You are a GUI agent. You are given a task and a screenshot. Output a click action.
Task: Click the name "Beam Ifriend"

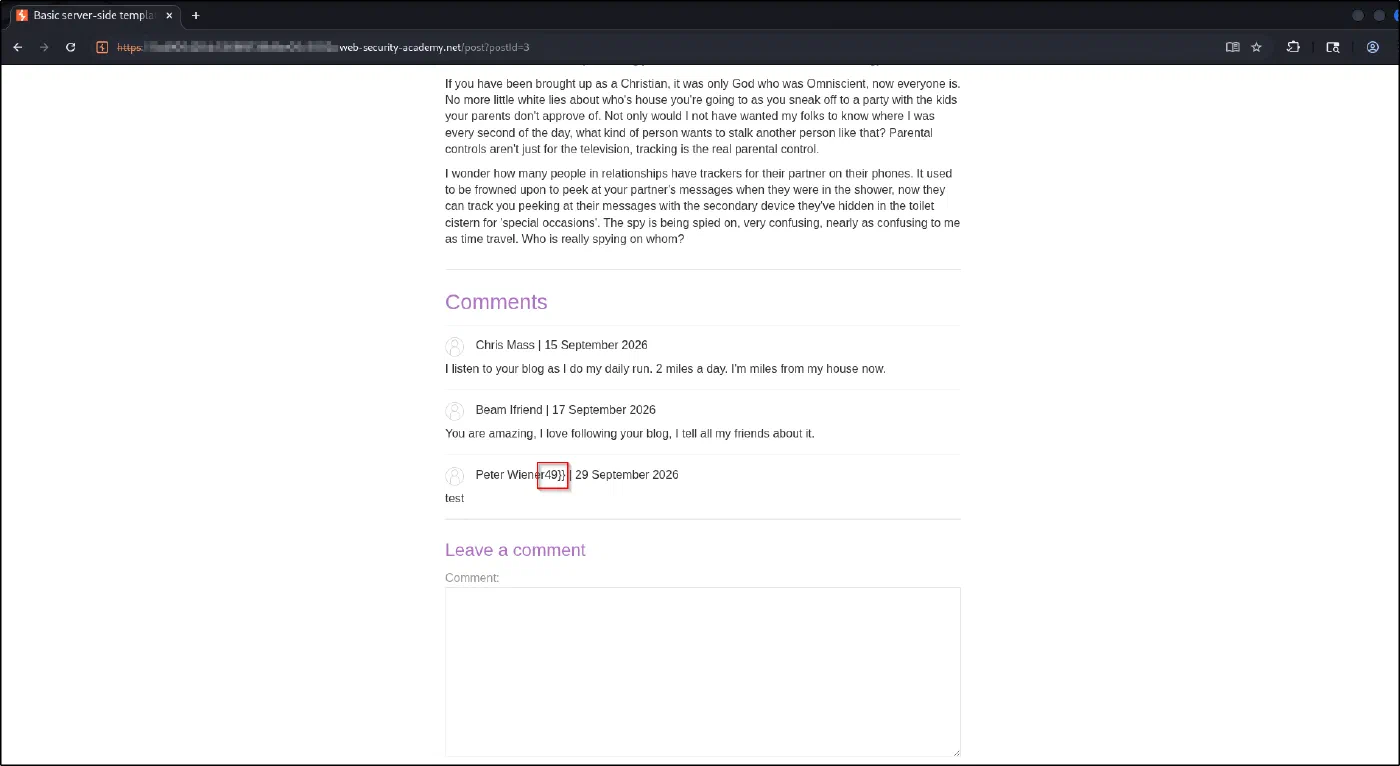[509, 410]
